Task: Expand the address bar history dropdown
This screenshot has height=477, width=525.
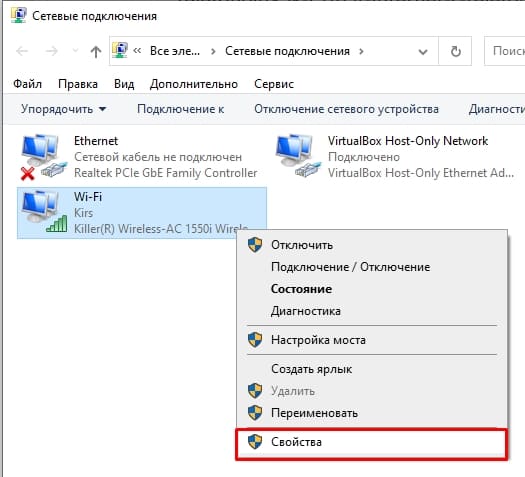Action: (x=423, y=52)
